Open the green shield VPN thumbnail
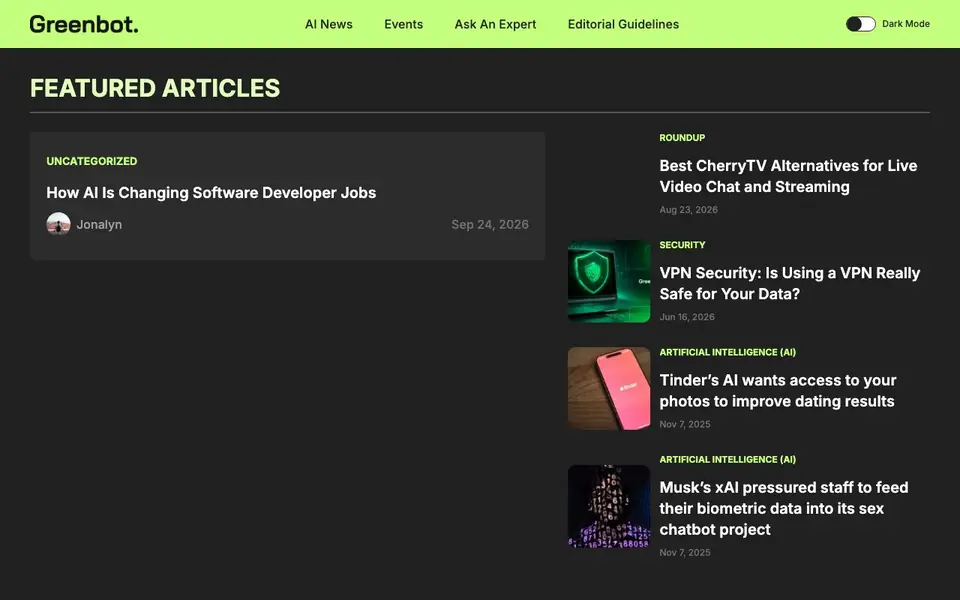Viewport: 960px width, 600px height. 609,281
